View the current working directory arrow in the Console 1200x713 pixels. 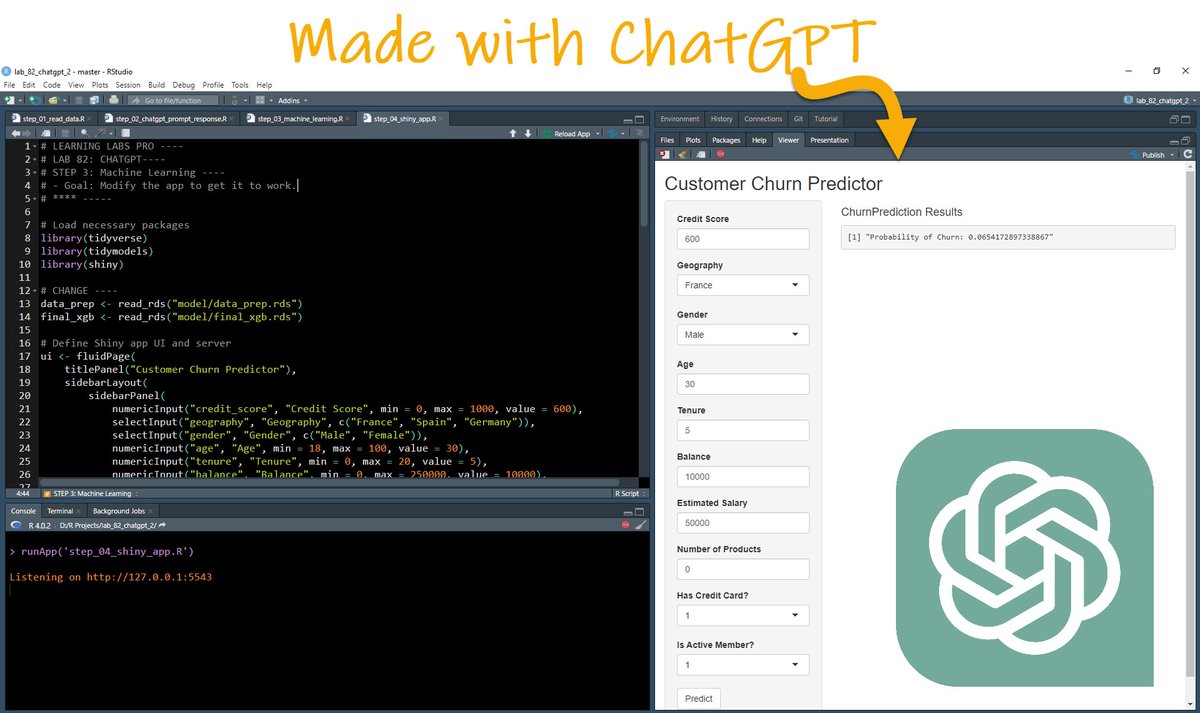pos(162,524)
